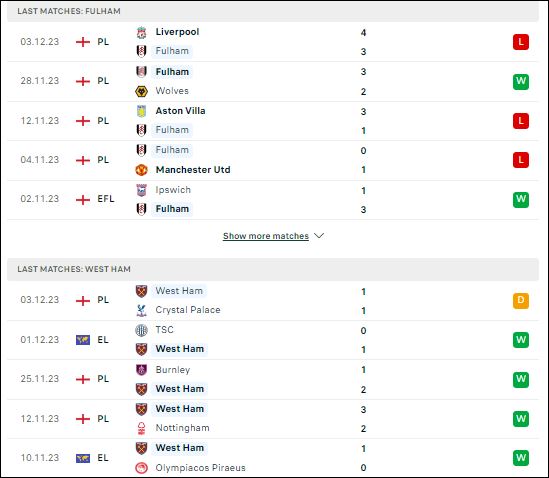
Task: Click the chevron next to Show more matches
Action: click(319, 236)
